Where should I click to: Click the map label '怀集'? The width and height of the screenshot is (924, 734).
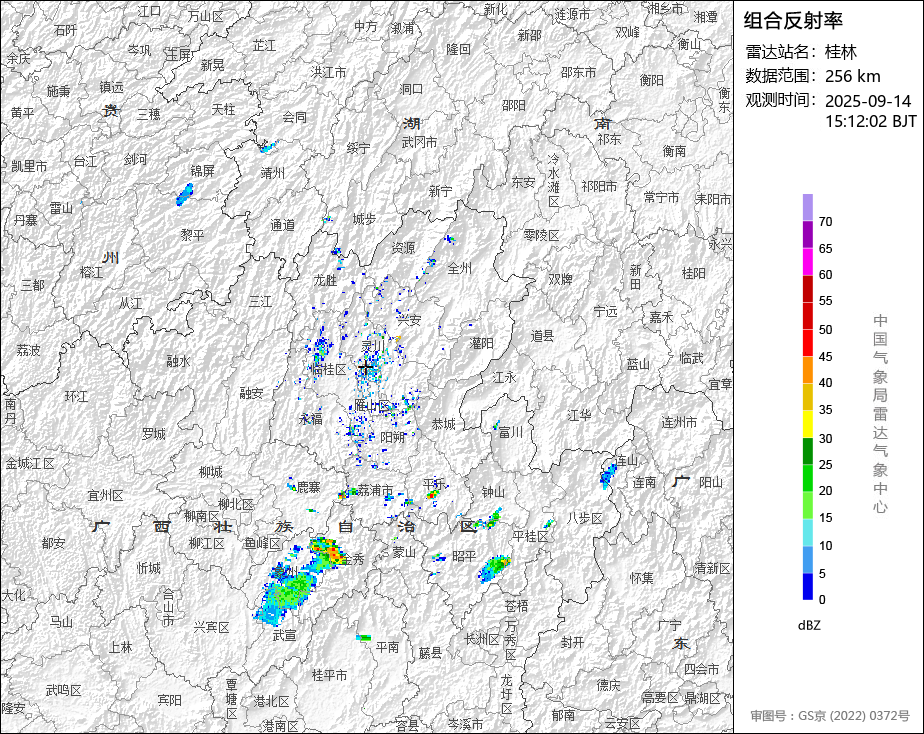(x=642, y=578)
